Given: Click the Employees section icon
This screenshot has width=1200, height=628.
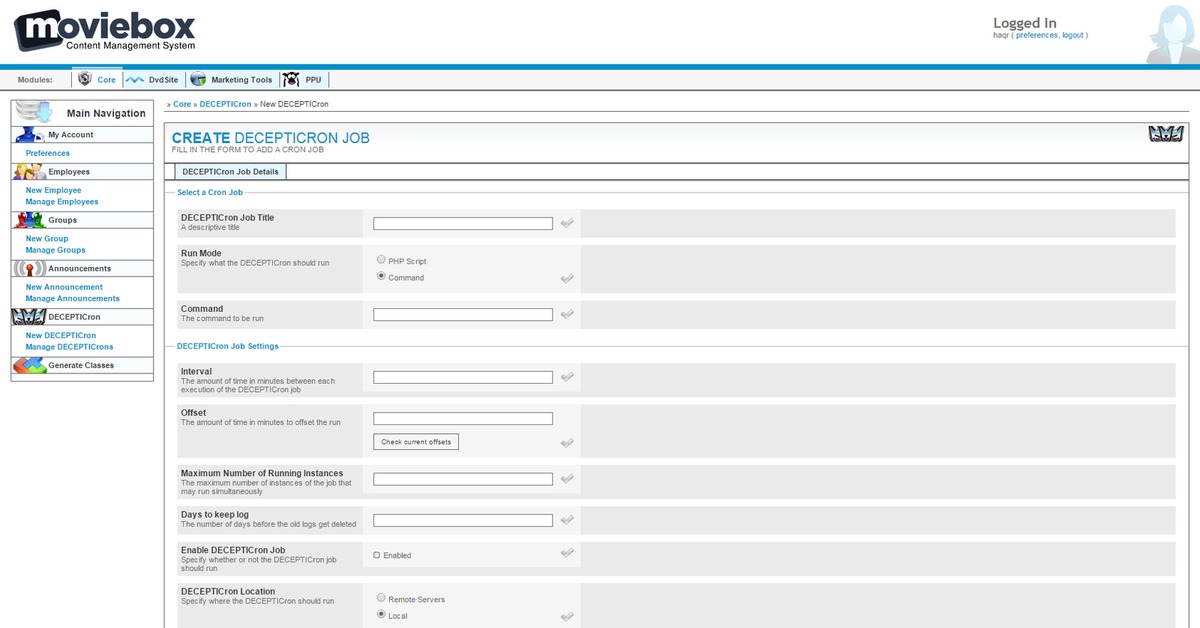Looking at the screenshot, I should [x=29, y=172].
